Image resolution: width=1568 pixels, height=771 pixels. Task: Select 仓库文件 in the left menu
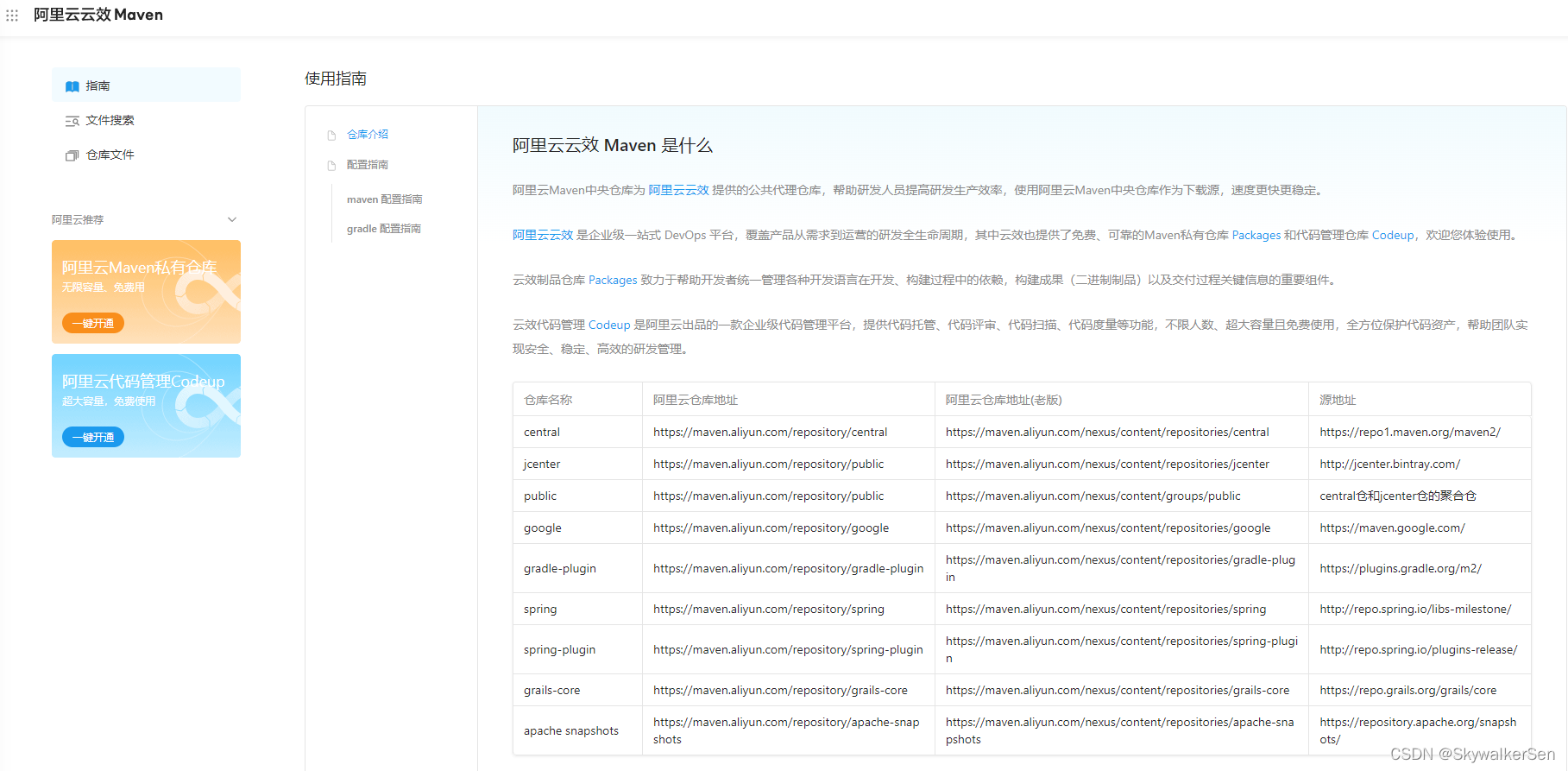(x=146, y=155)
